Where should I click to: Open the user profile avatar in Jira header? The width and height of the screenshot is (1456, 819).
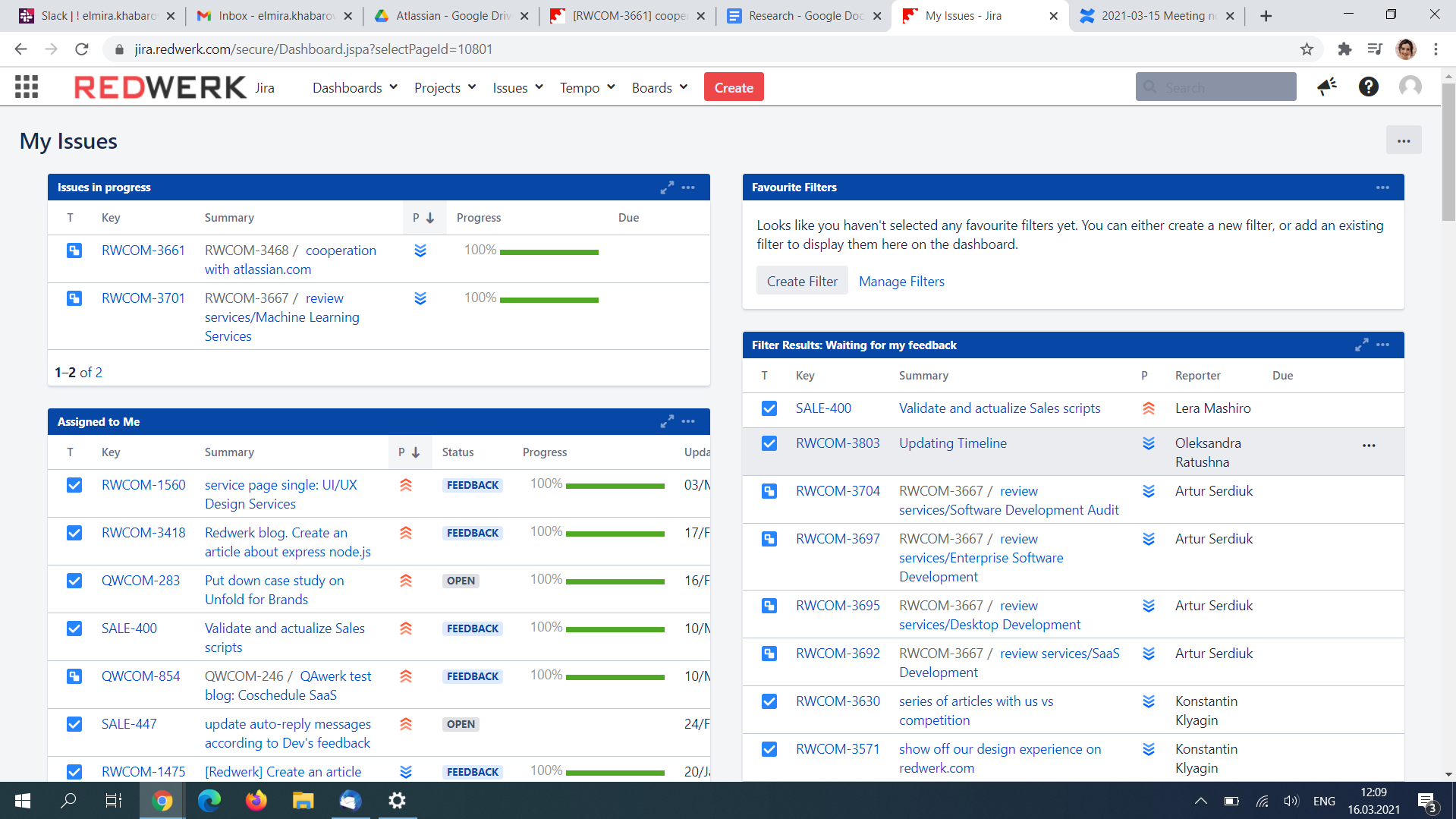click(x=1410, y=87)
